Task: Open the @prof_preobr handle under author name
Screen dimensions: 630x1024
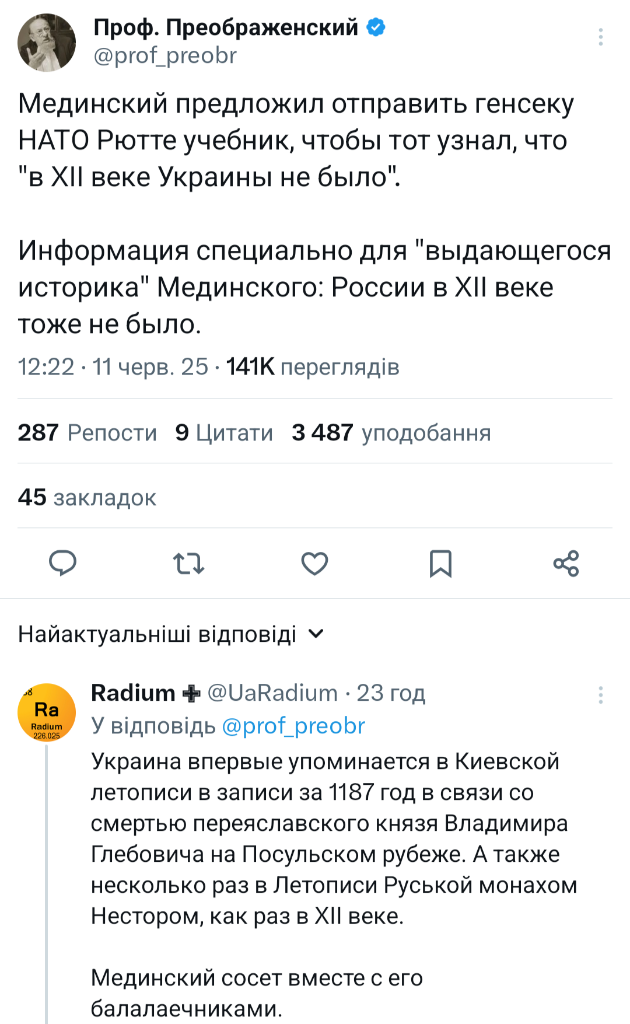Action: (x=165, y=56)
